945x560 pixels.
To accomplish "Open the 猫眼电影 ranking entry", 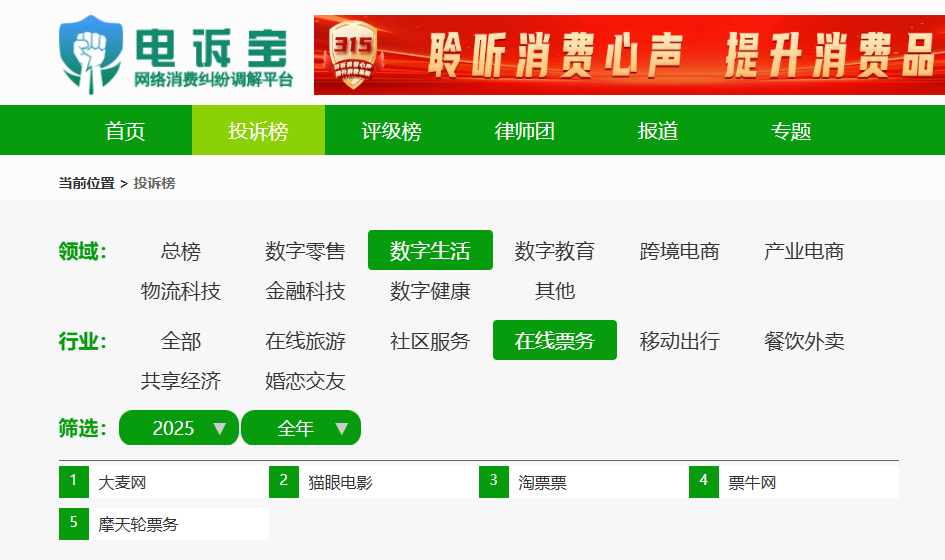I will click(x=340, y=483).
